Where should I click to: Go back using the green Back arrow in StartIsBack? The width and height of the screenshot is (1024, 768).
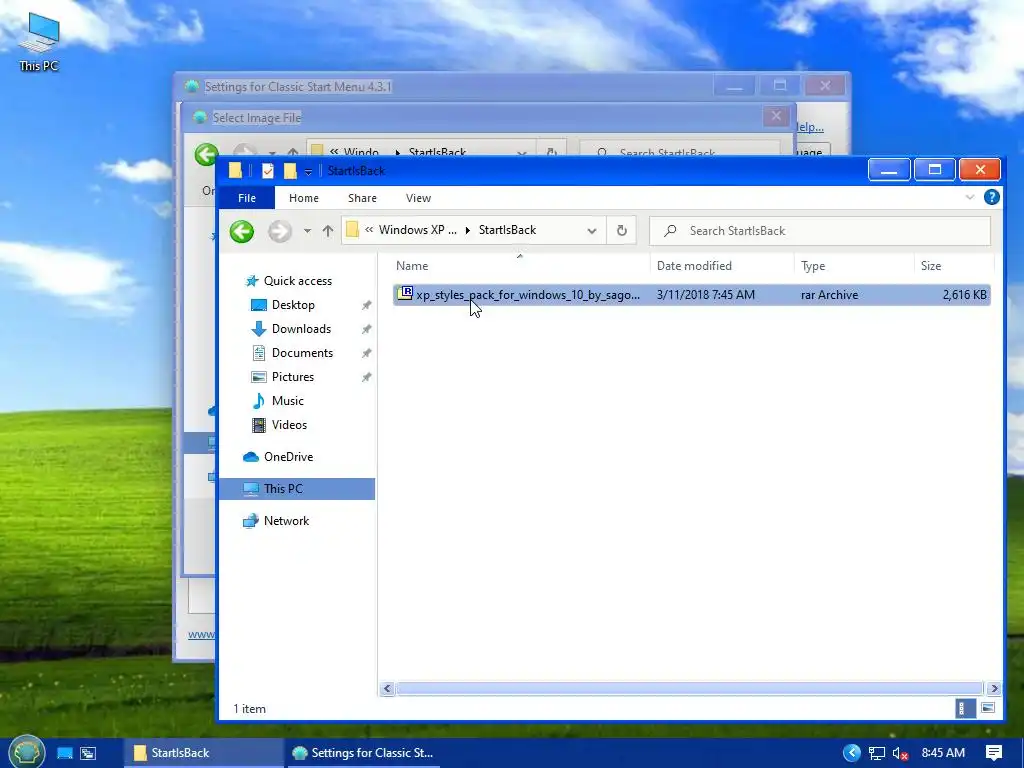click(242, 231)
